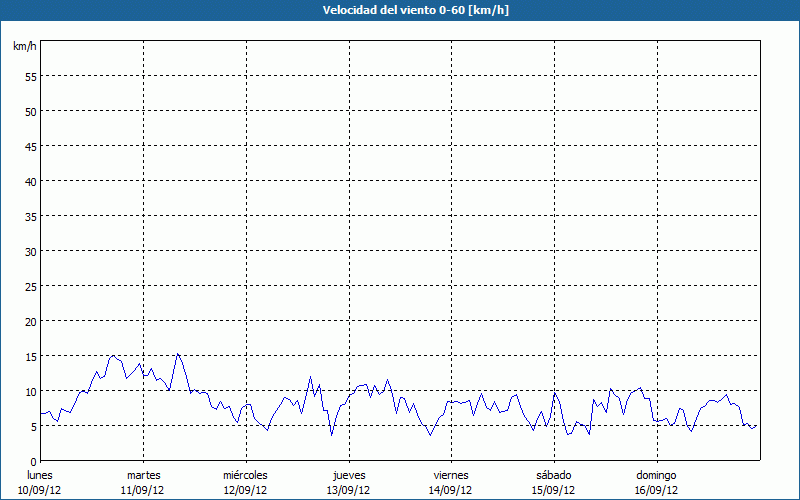Image resolution: width=800 pixels, height=500 pixels.
Task: Click the 0 value at the y-axis origin
Action: coord(33,461)
